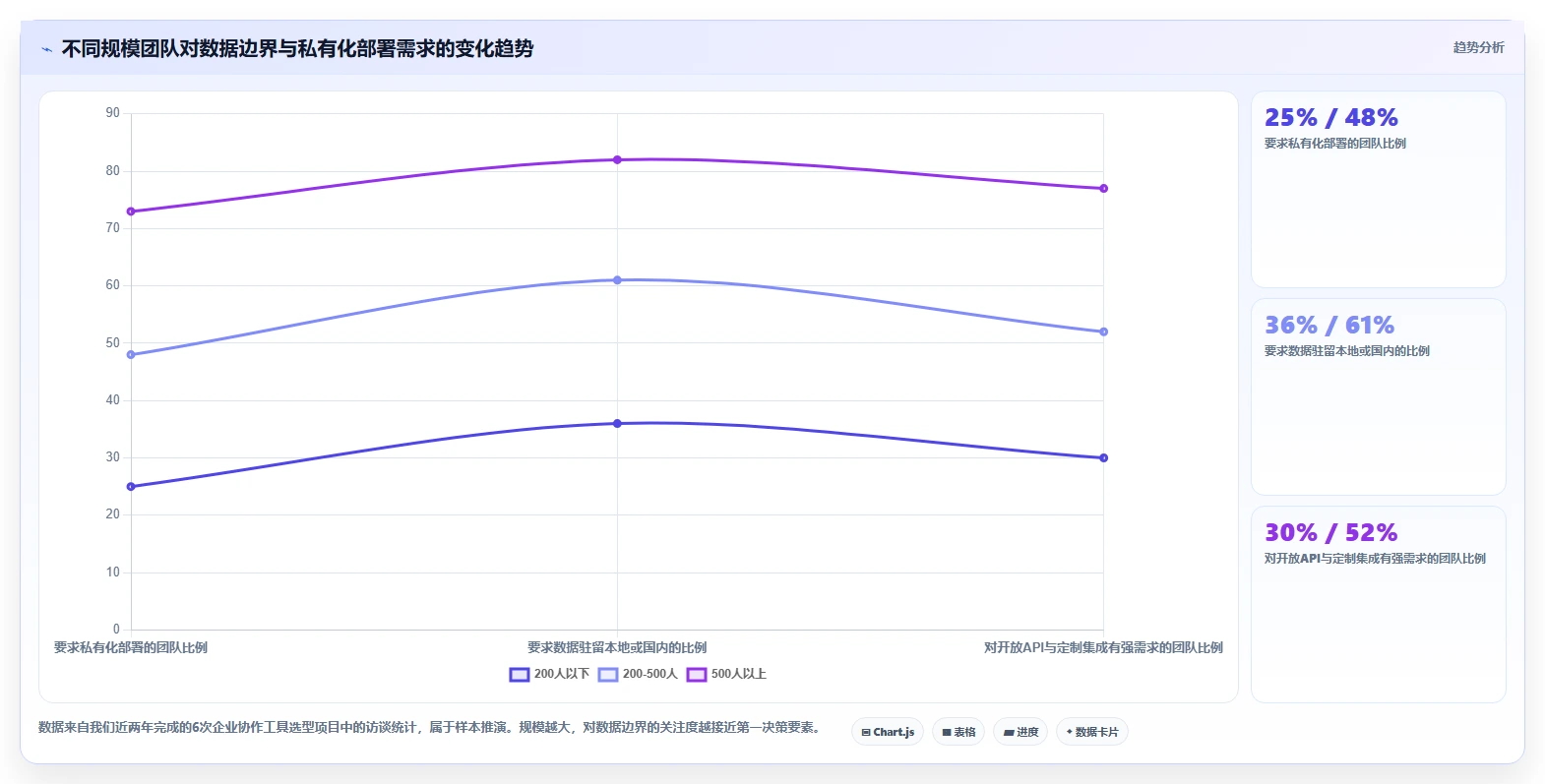1545x784 pixels.
Task: Click 对开放API与定制集成 card caption
Action: 1375,559
